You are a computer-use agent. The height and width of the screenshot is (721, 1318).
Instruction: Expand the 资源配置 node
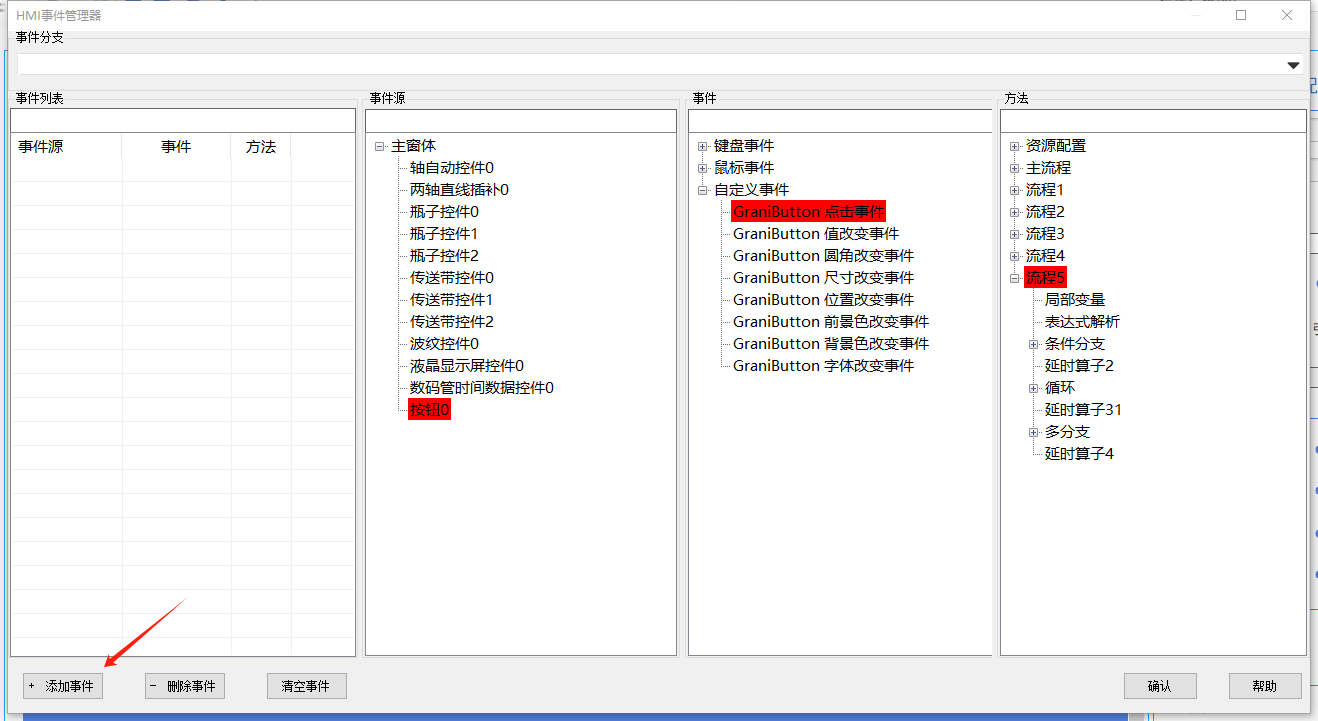click(x=1015, y=146)
